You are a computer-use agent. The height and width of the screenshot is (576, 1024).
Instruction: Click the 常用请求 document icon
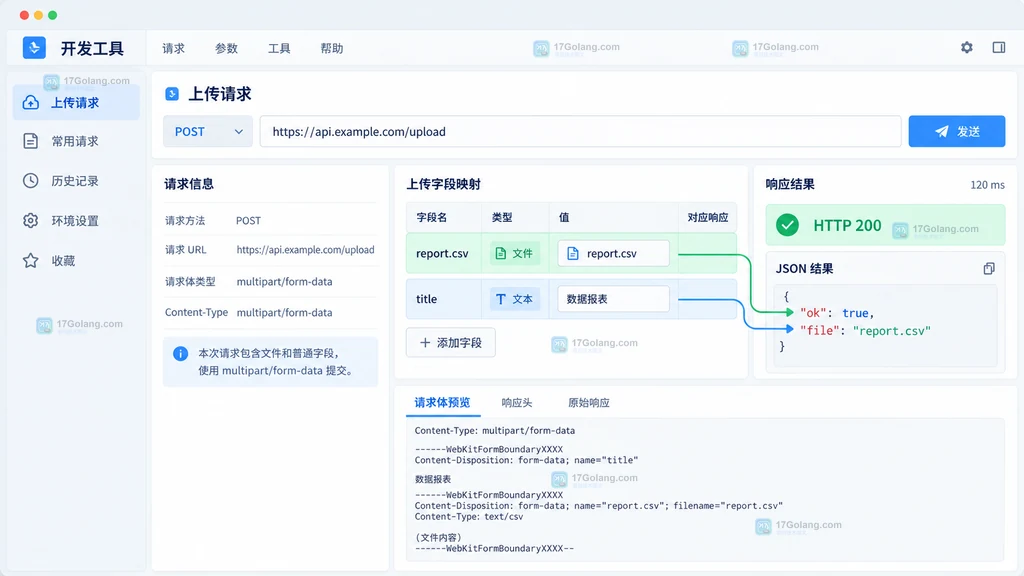(x=31, y=141)
